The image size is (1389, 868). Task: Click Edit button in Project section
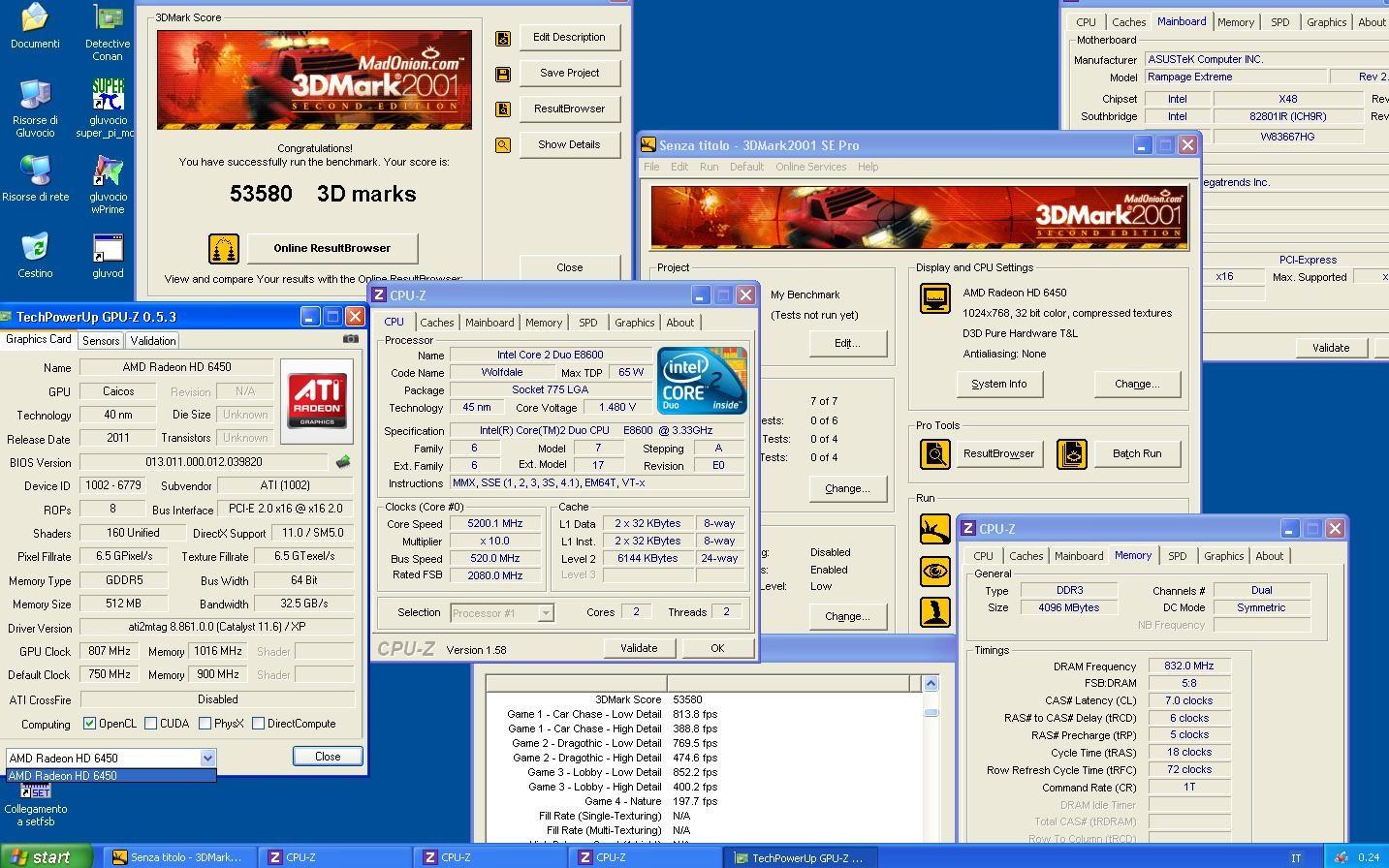point(847,344)
